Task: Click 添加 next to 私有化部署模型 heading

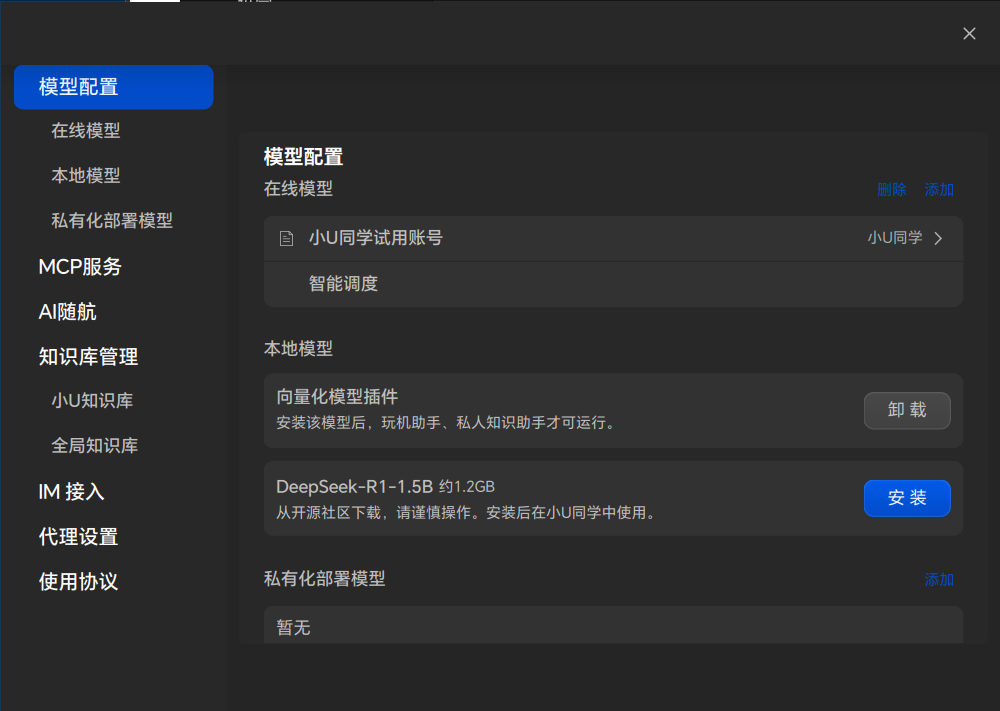Action: (939, 580)
